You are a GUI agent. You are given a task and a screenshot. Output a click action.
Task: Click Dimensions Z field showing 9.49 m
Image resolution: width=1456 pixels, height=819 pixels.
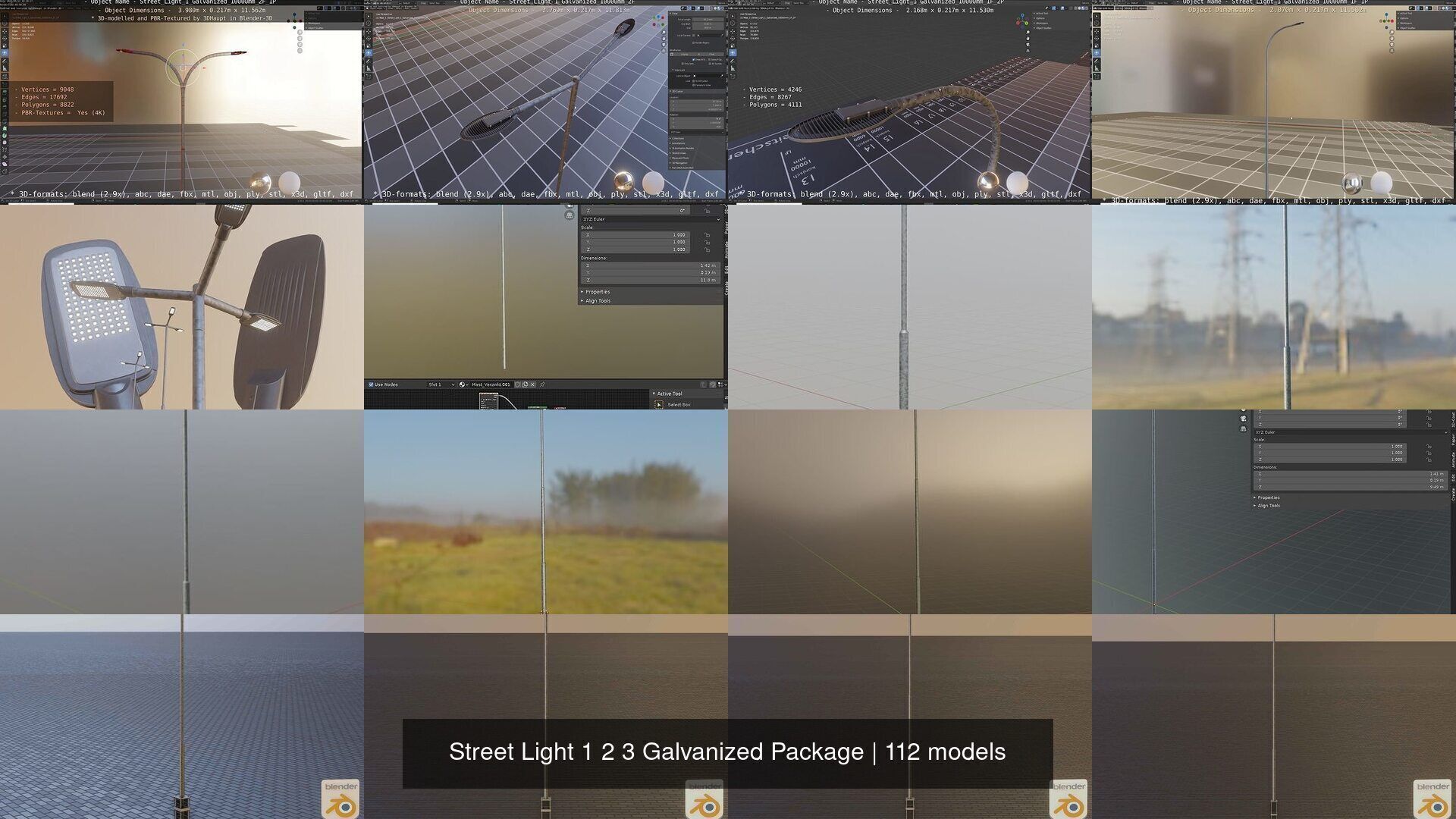point(1349,487)
